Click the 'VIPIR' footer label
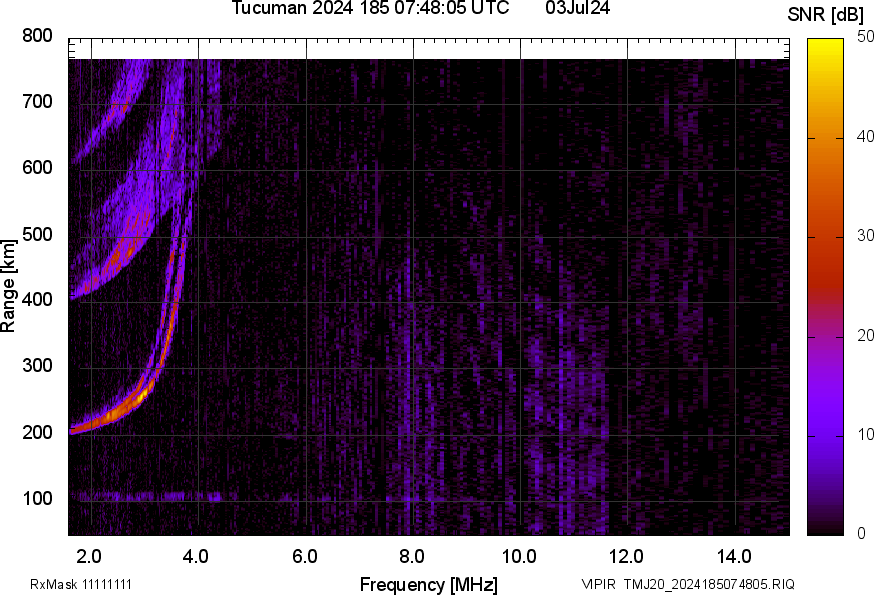This screenshot has width=874, height=595. point(599,584)
